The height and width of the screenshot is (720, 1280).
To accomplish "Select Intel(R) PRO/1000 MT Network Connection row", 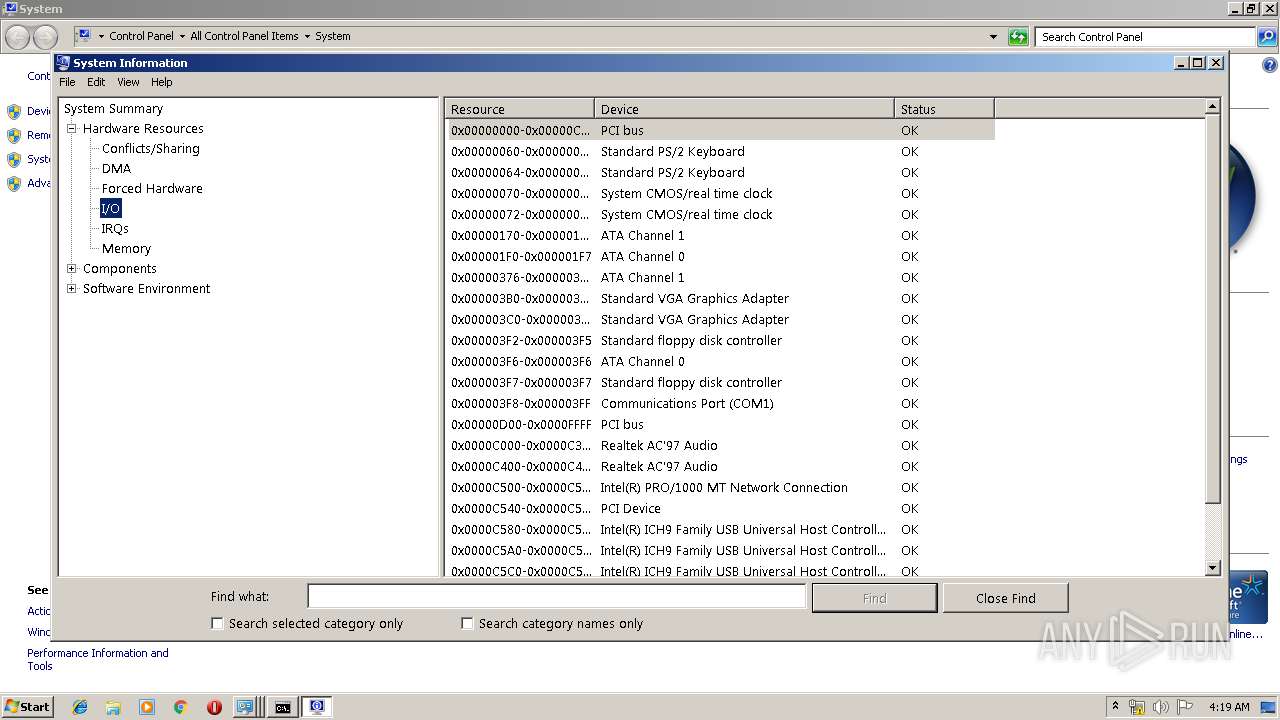I will (720, 488).
